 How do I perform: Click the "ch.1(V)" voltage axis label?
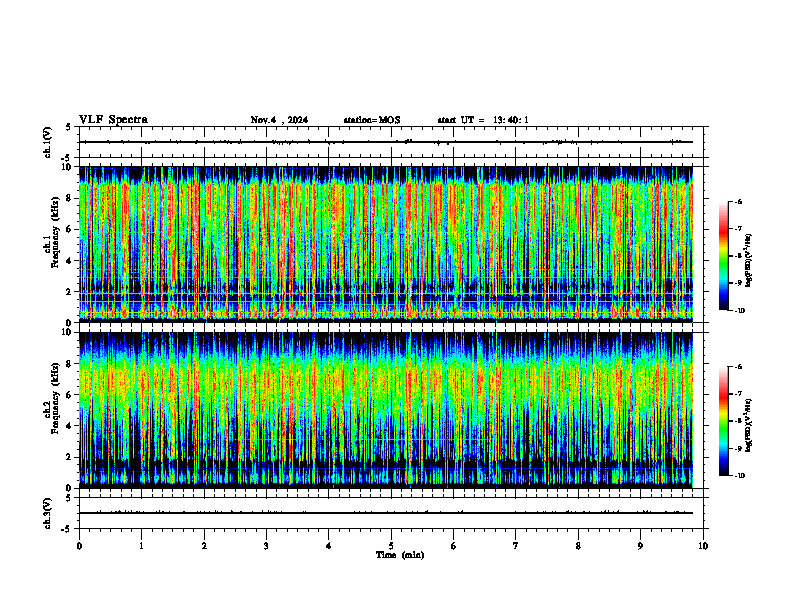(47, 142)
